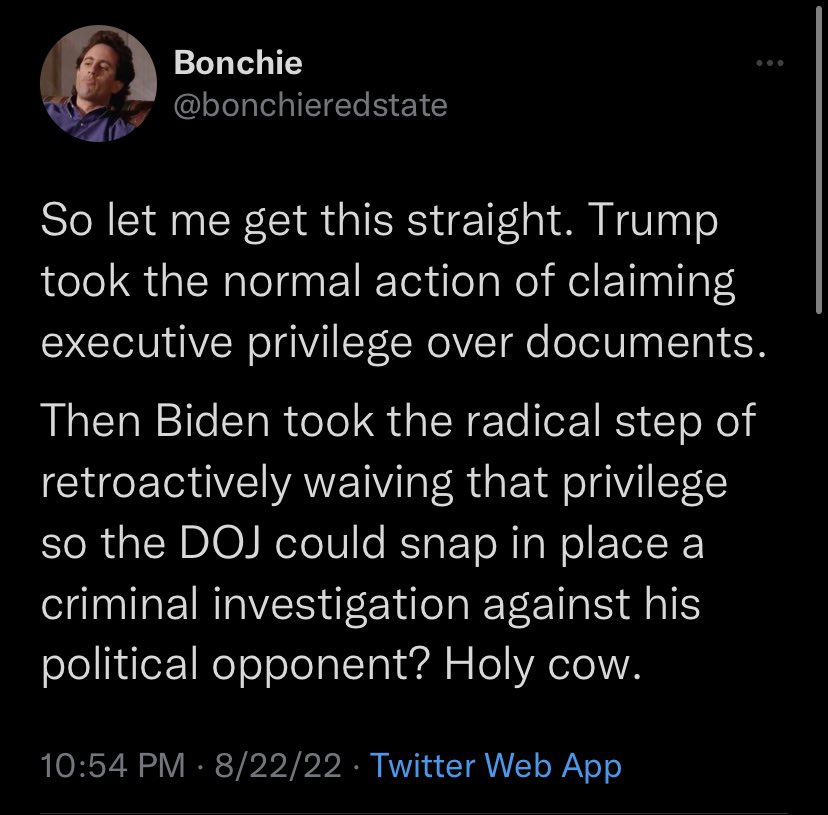Open the Twitter Web App source link
The width and height of the screenshot is (828, 815).
pyautogui.click(x=495, y=765)
